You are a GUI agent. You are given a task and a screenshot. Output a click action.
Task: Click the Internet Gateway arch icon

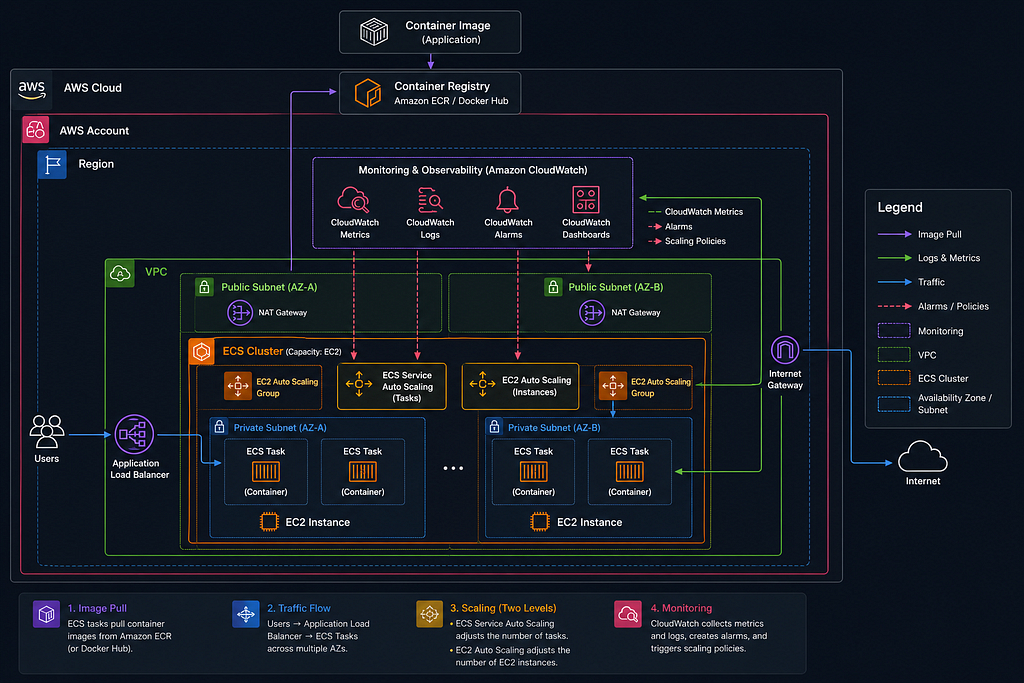point(785,351)
